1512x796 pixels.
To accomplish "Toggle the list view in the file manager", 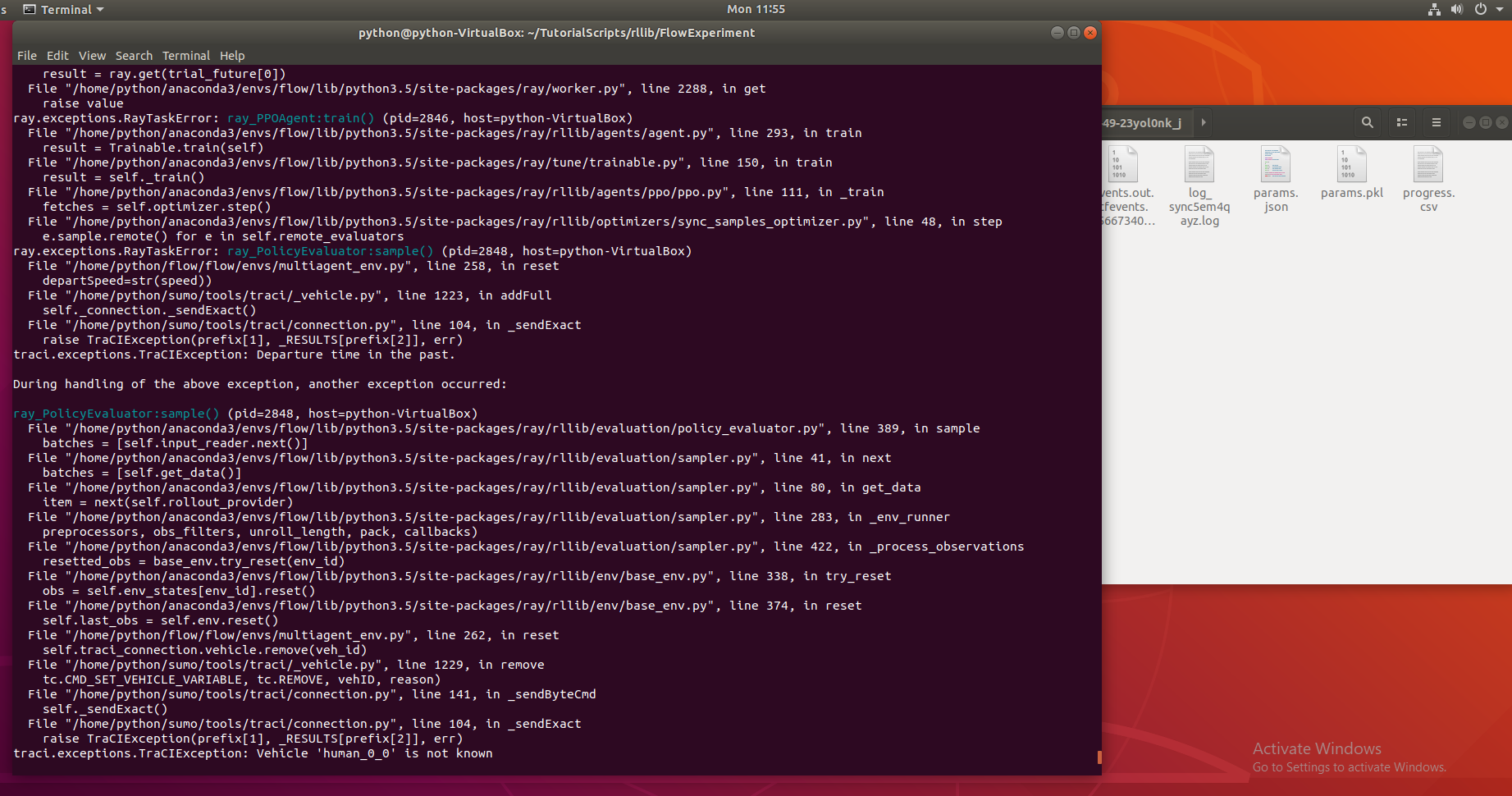I will point(1401,121).
